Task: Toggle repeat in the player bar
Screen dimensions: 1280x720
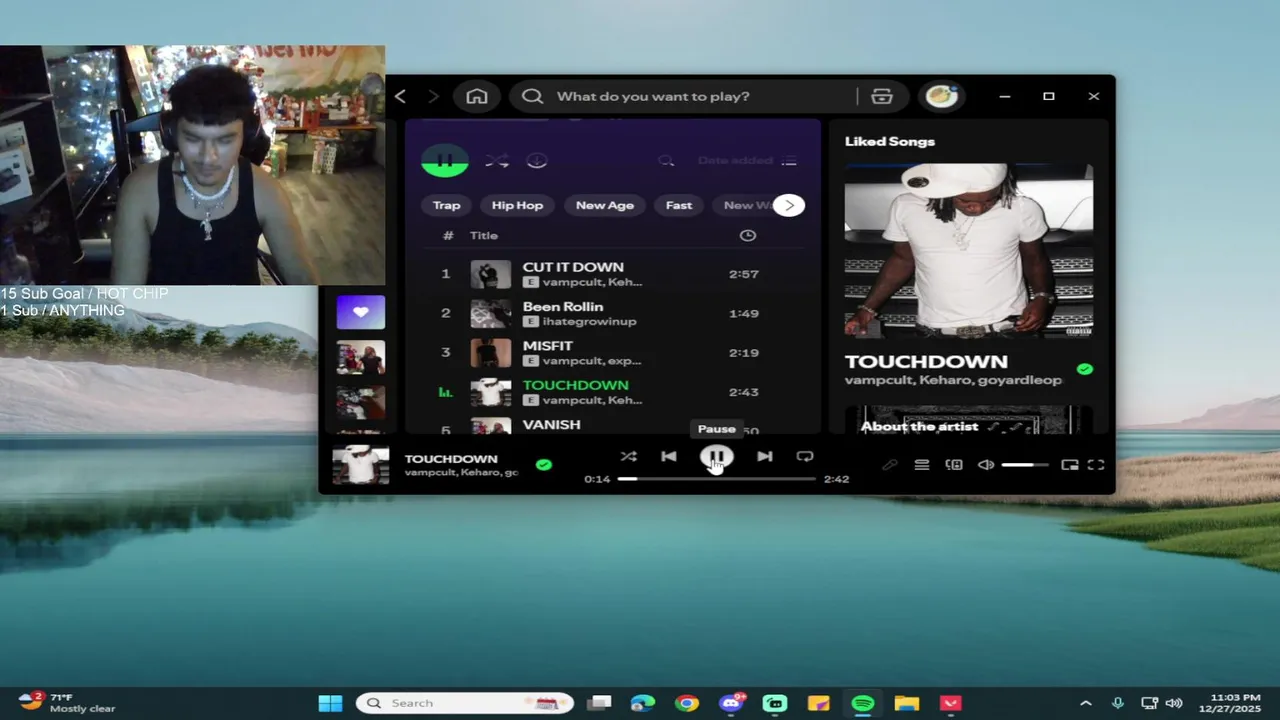Action: tap(805, 456)
